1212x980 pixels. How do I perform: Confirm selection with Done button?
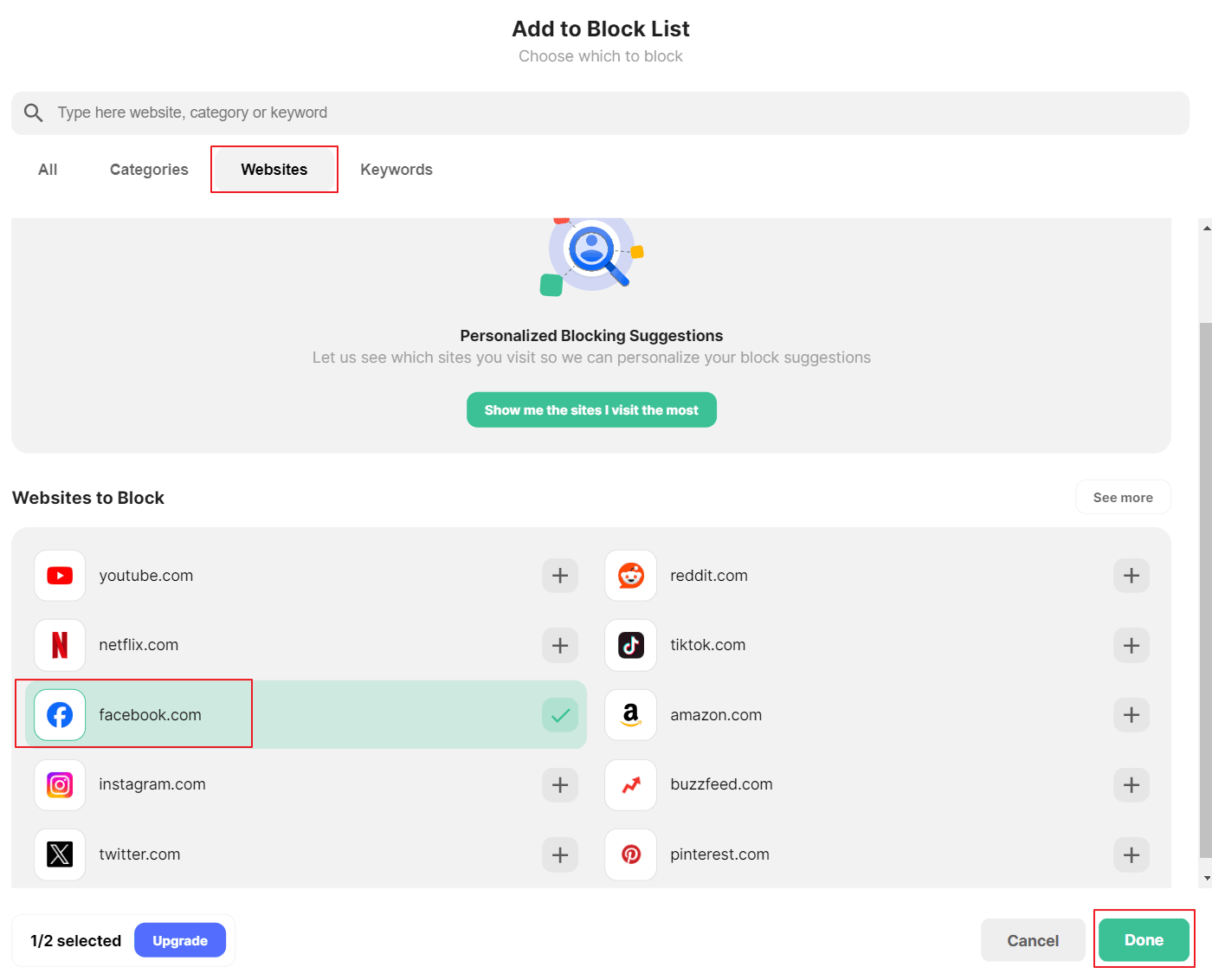1144,940
